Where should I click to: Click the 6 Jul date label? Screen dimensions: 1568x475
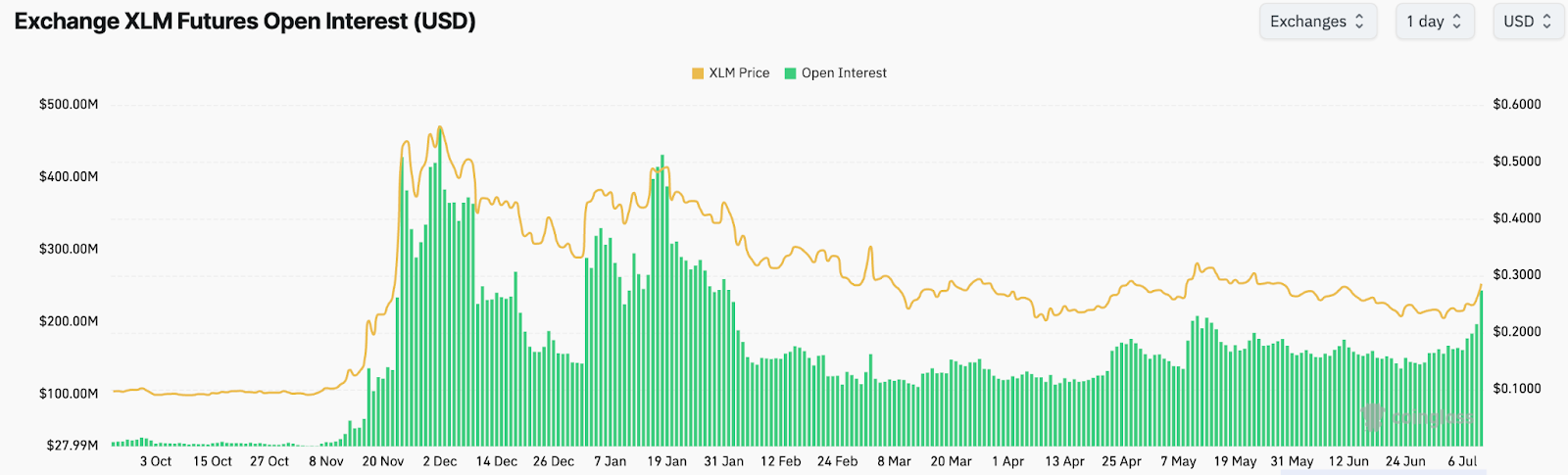coord(1463,461)
